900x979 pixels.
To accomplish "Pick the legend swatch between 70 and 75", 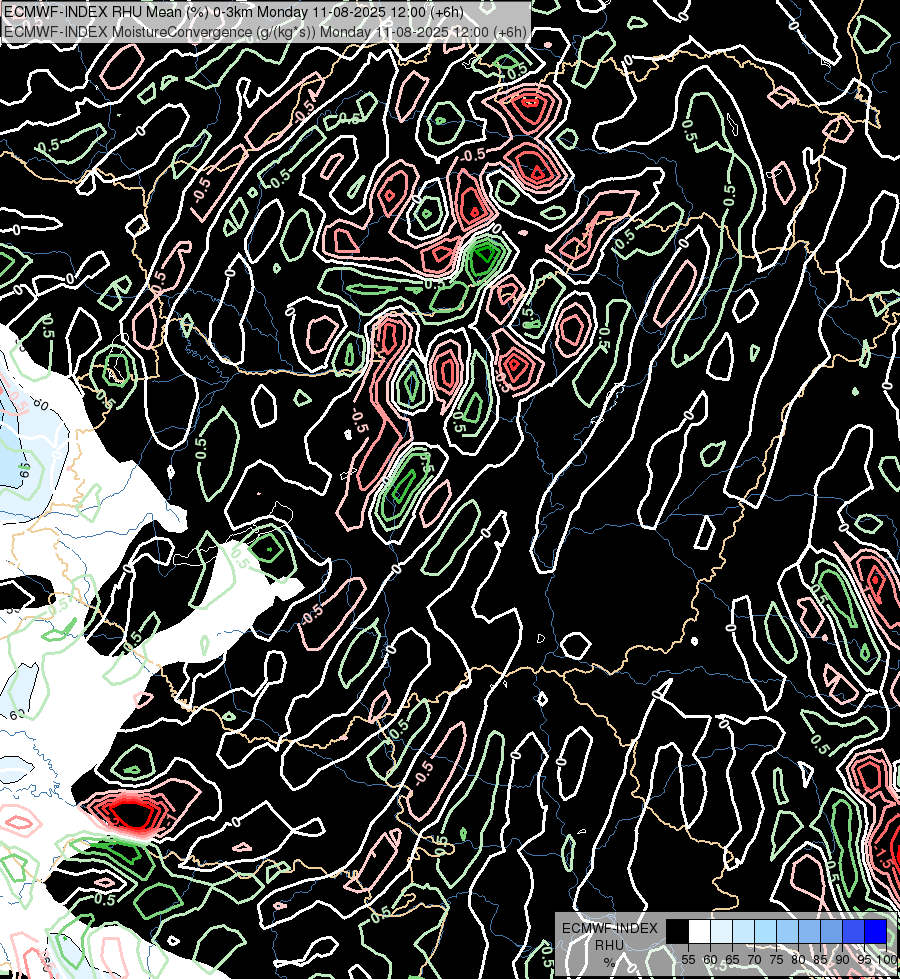I will click(765, 932).
